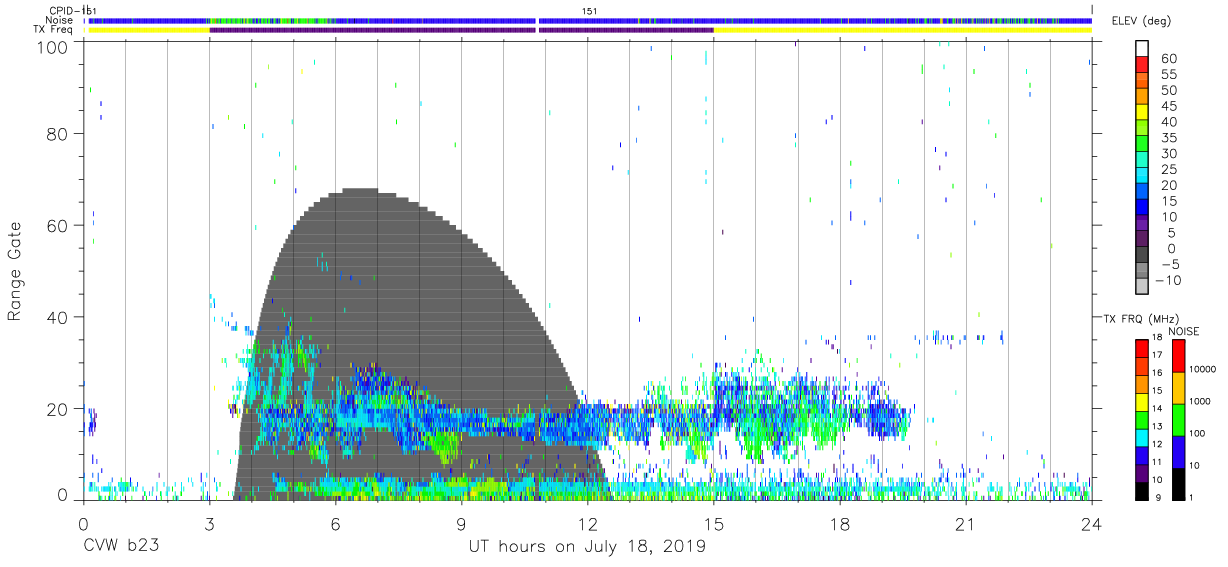
Task: Select the red 17–18 MHz TX frequency swatch
Action: [1142, 349]
